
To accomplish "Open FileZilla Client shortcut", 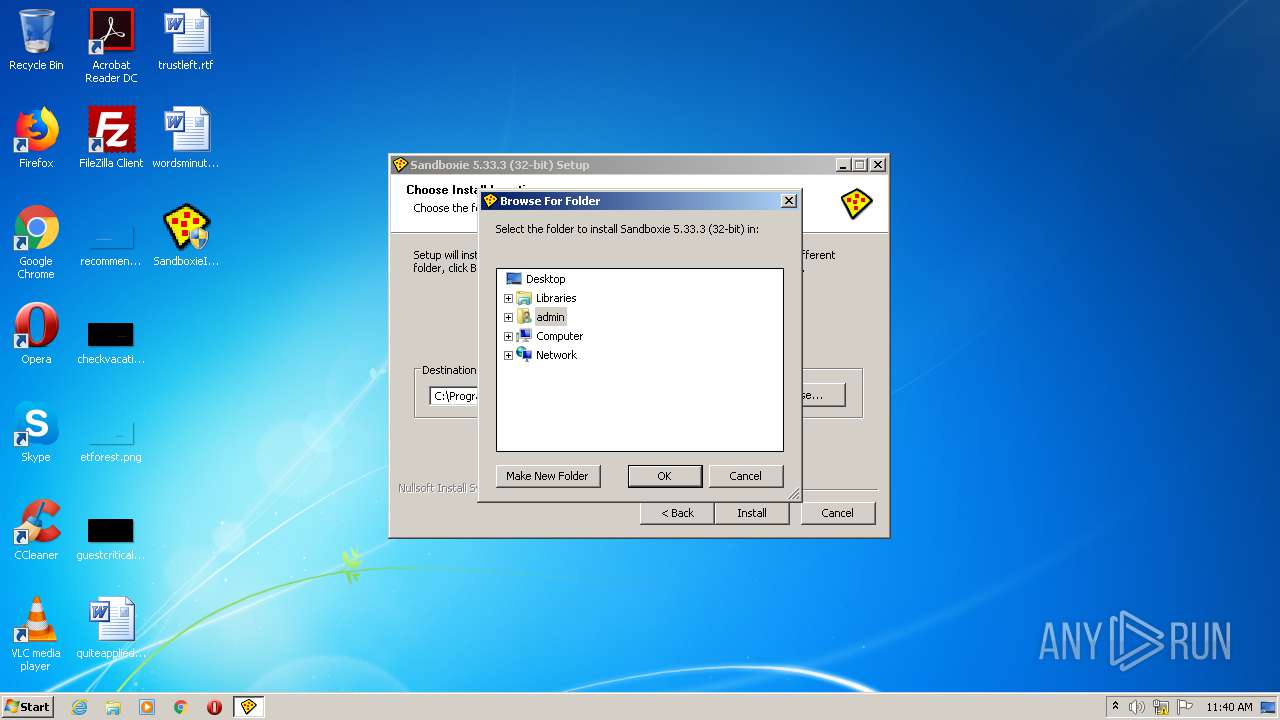I will (x=111, y=138).
